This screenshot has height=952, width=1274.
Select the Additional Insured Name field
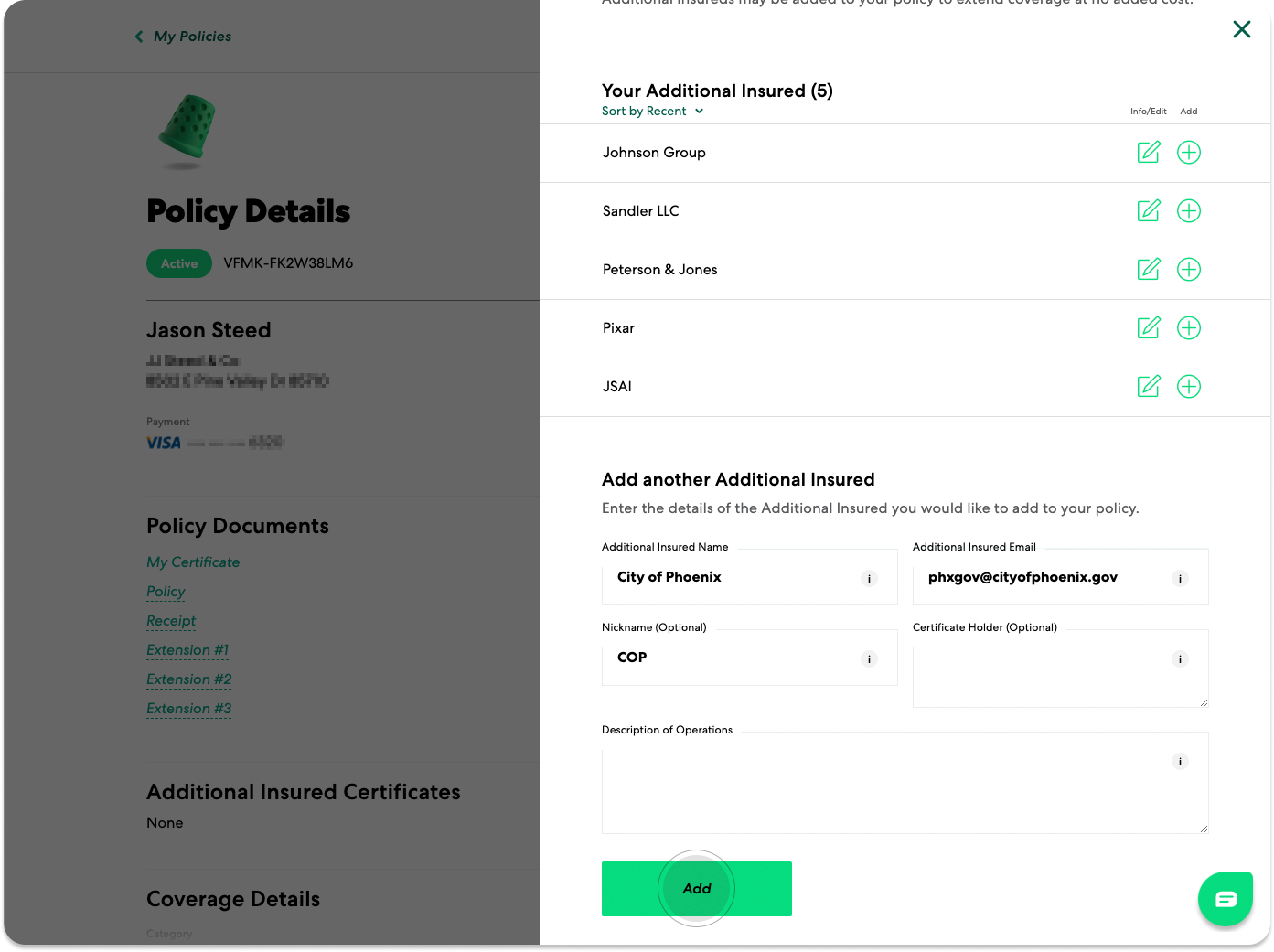750,577
